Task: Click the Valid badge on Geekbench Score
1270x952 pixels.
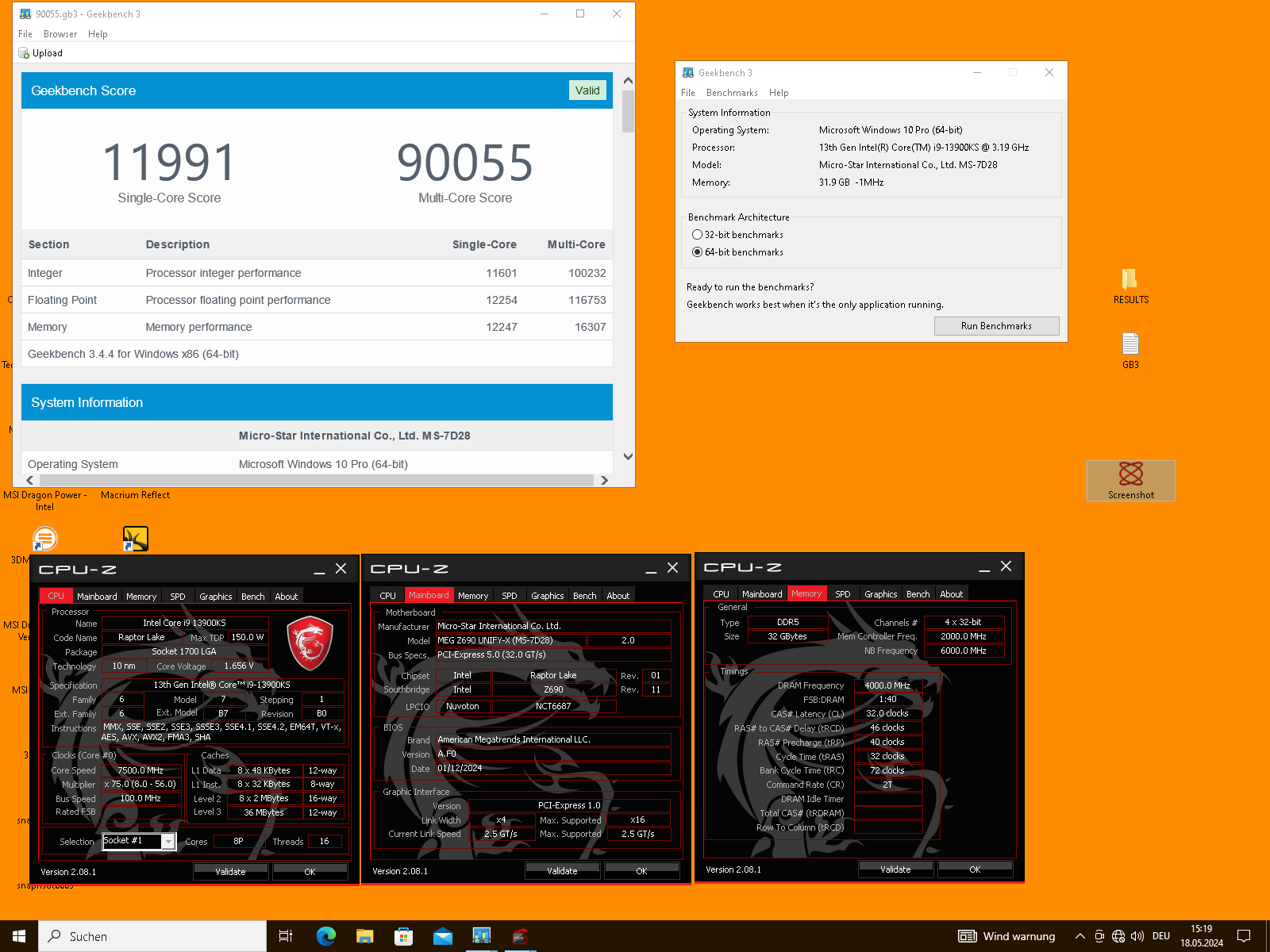Action: (x=587, y=90)
